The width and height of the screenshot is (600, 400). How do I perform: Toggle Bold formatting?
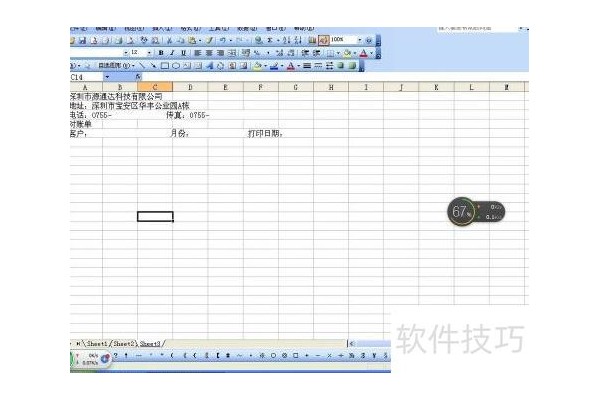(x=161, y=53)
